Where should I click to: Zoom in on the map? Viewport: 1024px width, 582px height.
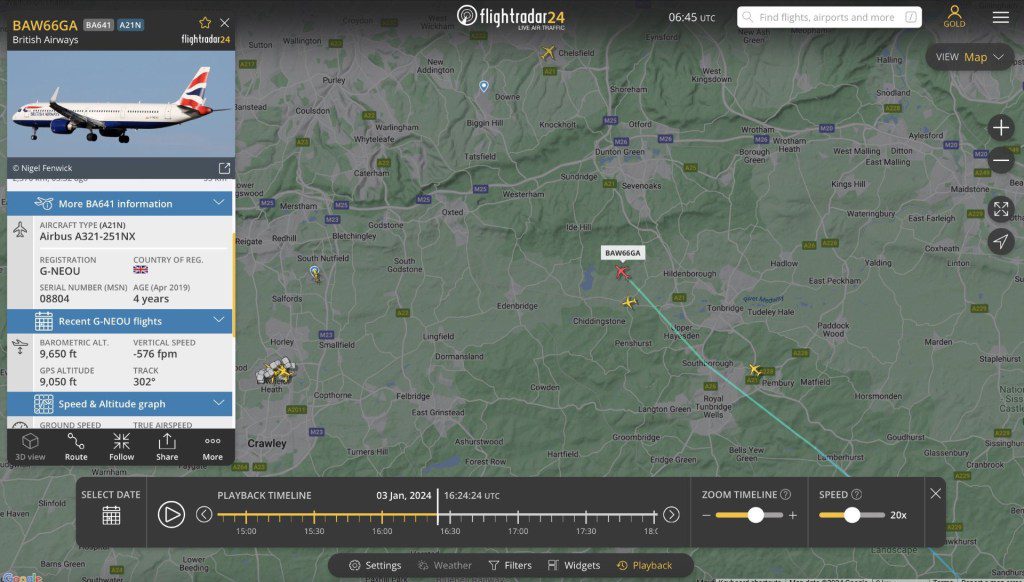[1000, 127]
